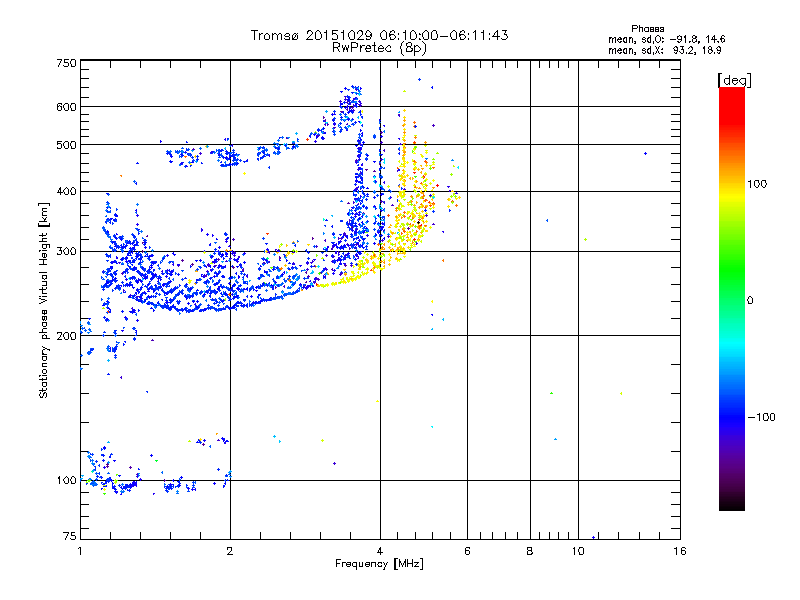The image size is (800, 600).
Task: Click the 'Phases' header text
Action: pos(647,29)
